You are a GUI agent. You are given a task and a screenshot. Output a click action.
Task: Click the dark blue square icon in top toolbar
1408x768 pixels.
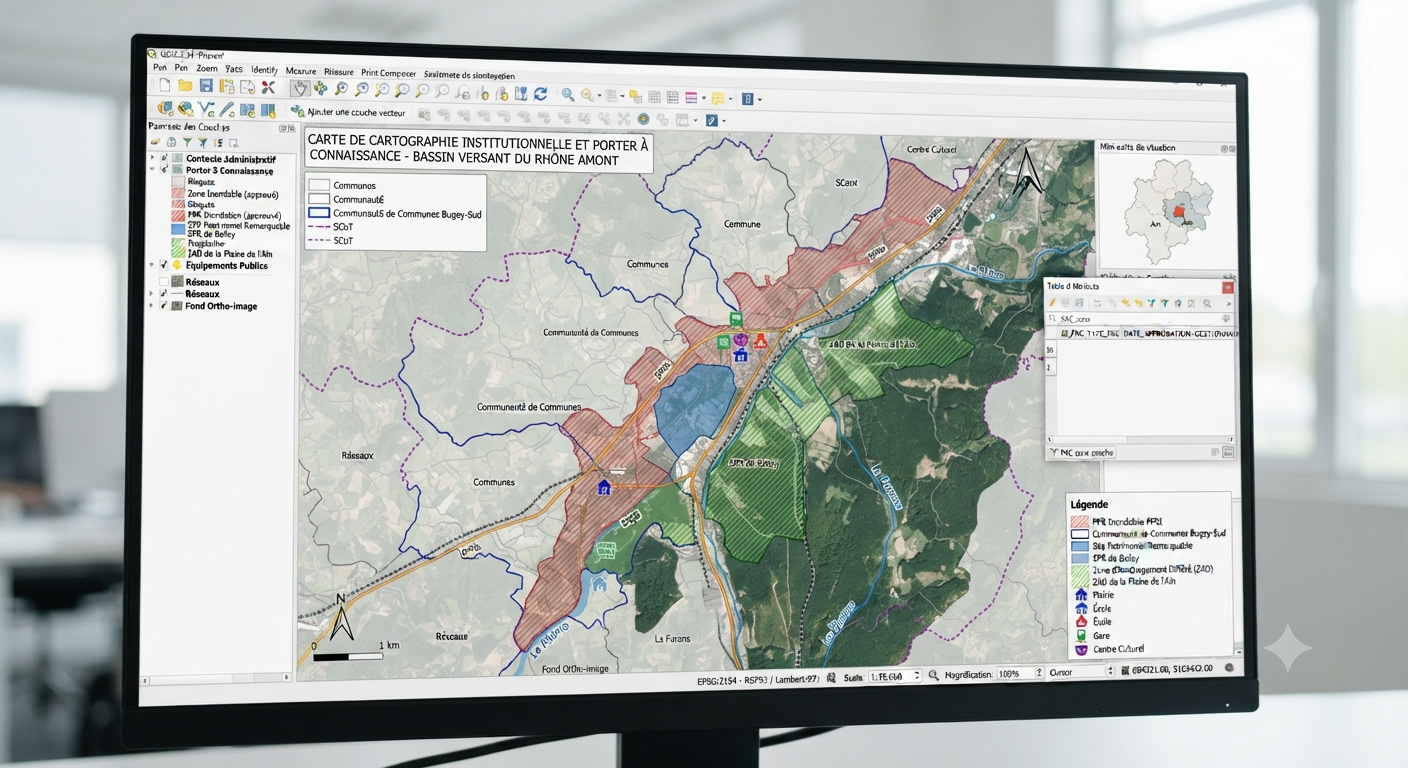[x=748, y=99]
